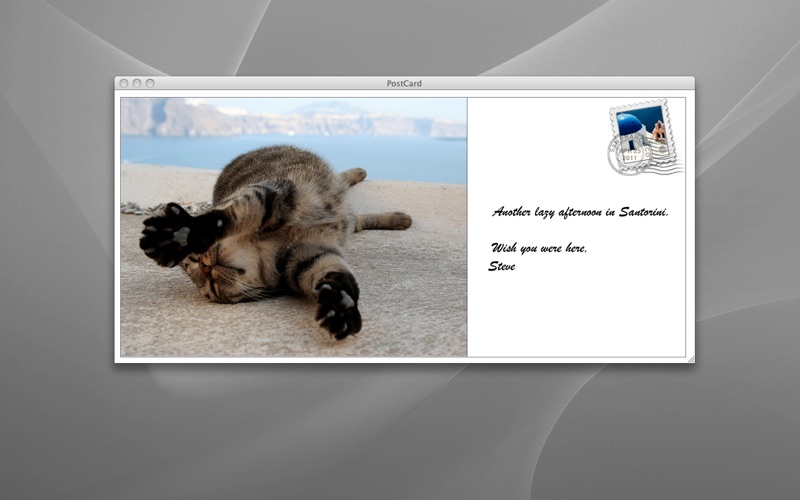
Task: Click the empty area below the signature
Action: tap(575, 315)
